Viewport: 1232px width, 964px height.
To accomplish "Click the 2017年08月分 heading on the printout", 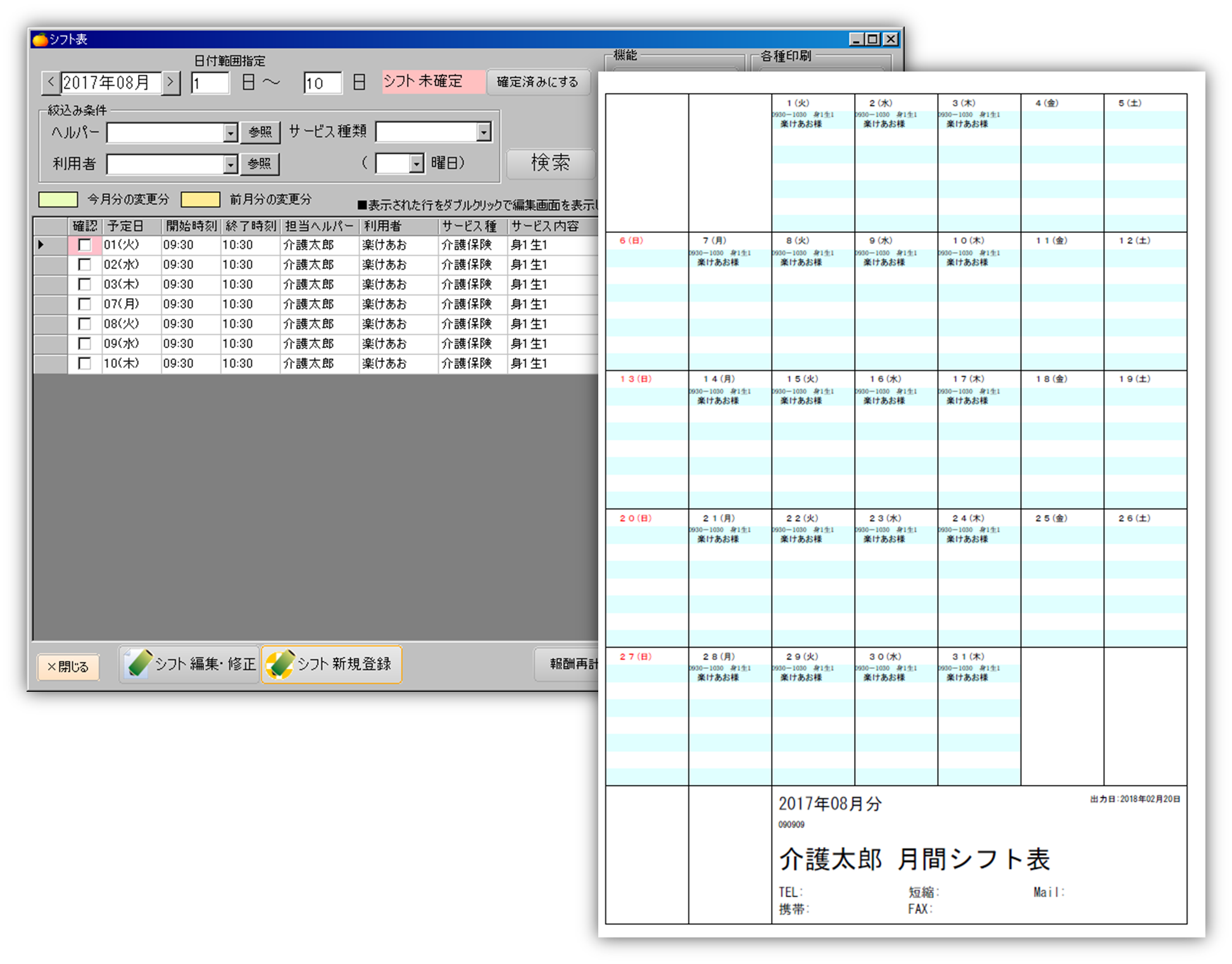I will 830,804.
